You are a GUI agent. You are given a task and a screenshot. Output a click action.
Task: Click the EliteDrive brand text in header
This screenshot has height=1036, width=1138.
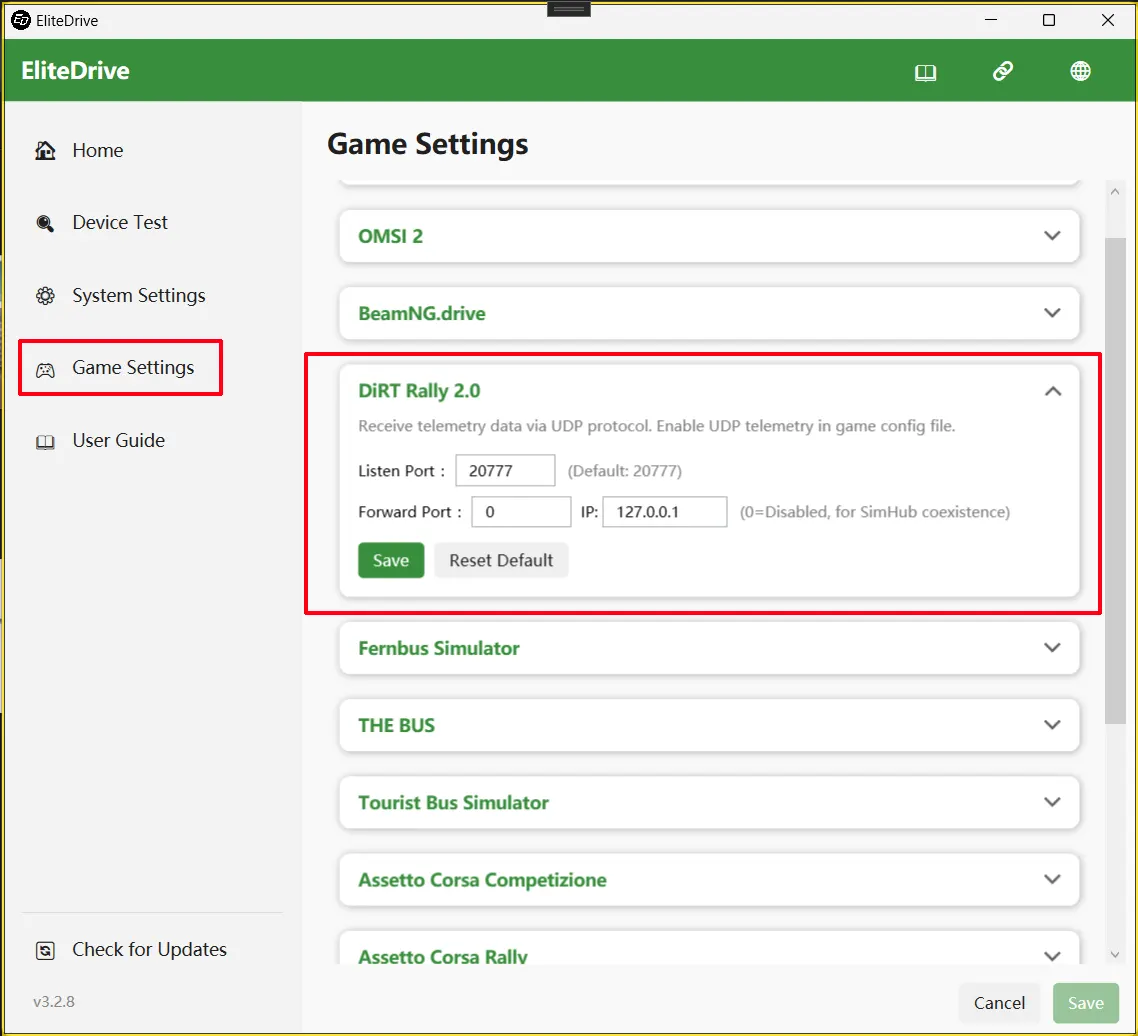[75, 70]
